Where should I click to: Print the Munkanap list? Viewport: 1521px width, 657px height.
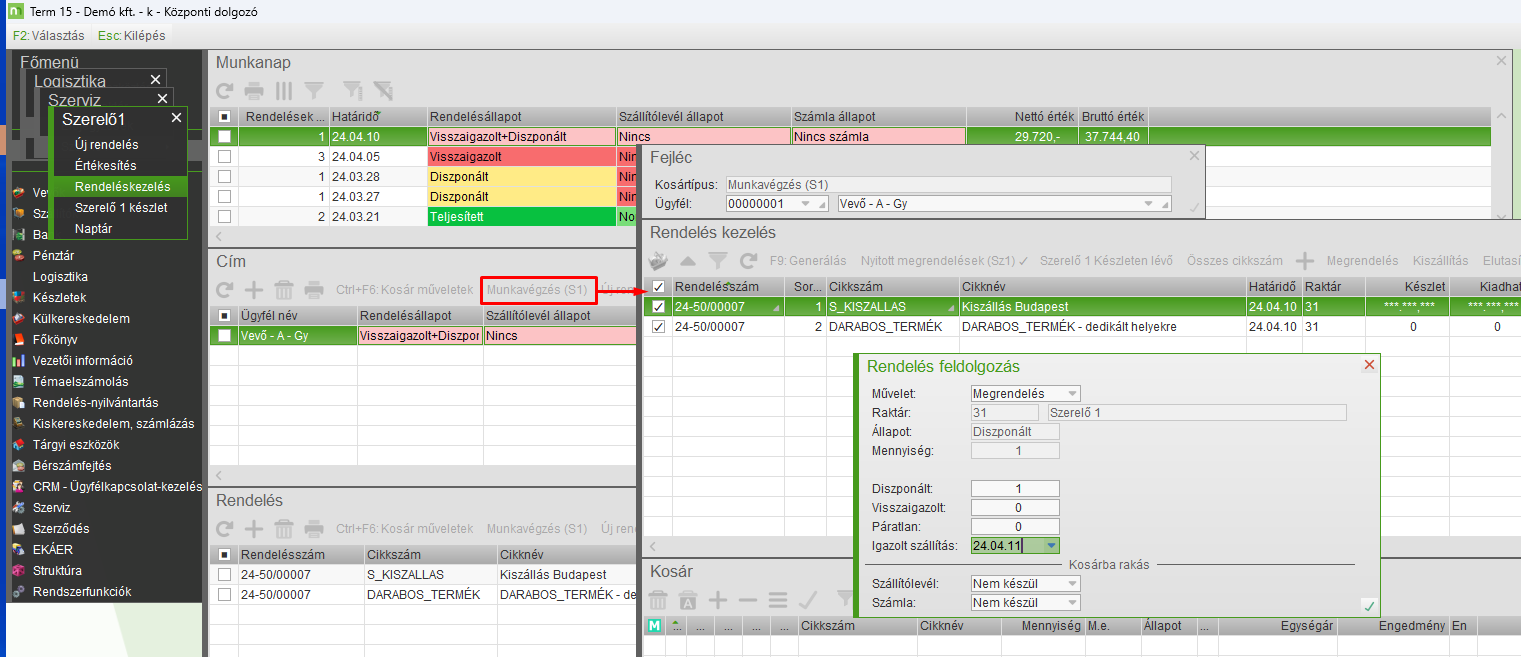click(x=254, y=90)
